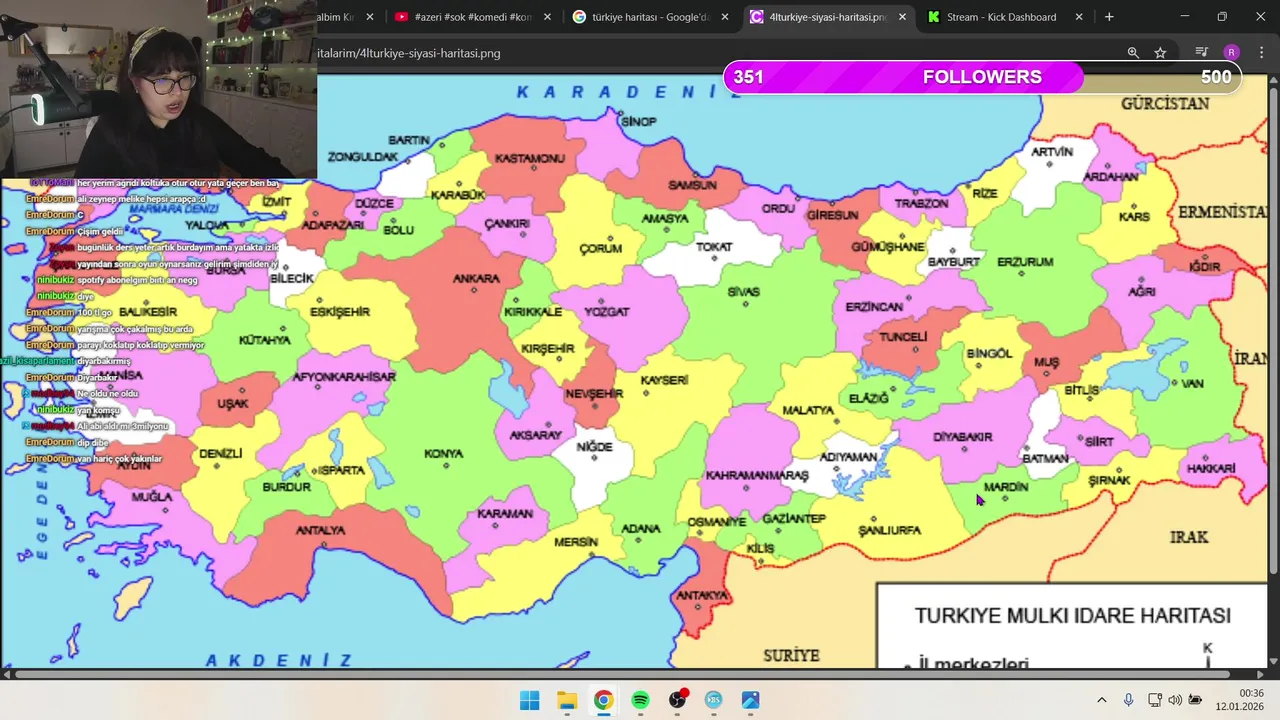
Task: Open network settings from the tray icon
Action: coord(1154,700)
